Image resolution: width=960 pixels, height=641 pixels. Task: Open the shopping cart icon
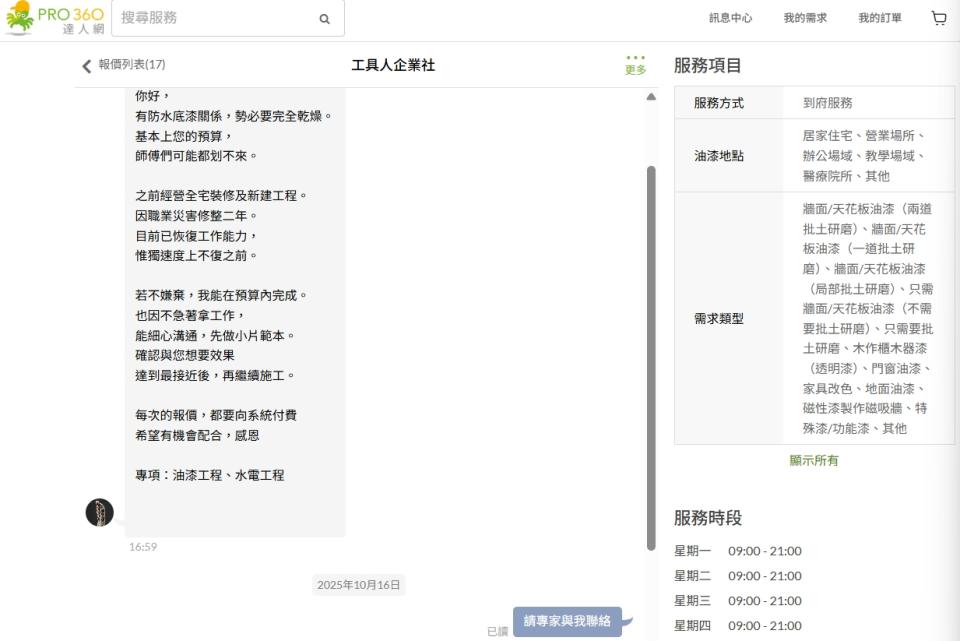pos(938,18)
